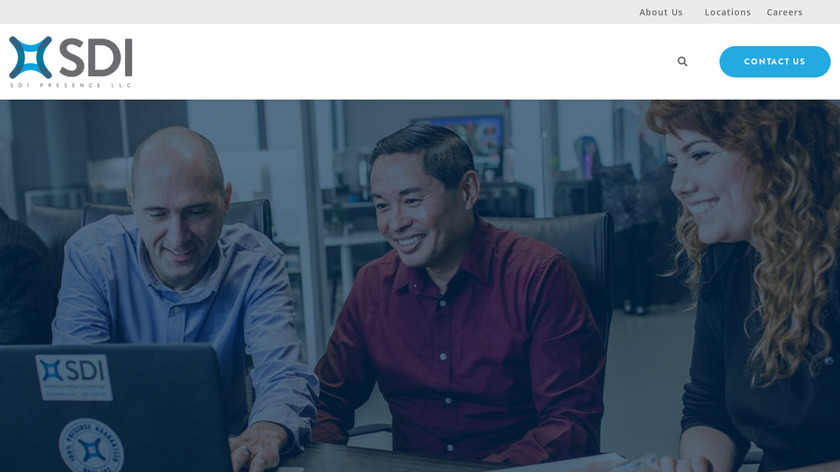
Task: Click the black office chair behind maroon shirt
Action: [x=568, y=268]
